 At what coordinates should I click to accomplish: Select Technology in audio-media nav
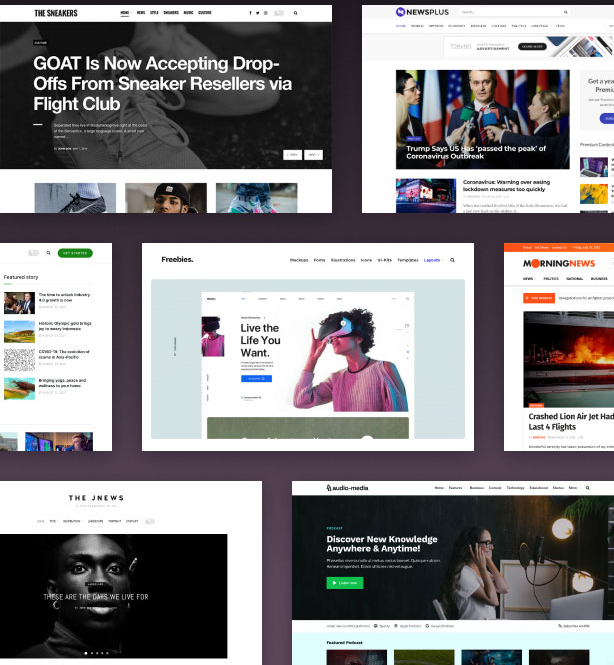(x=516, y=488)
